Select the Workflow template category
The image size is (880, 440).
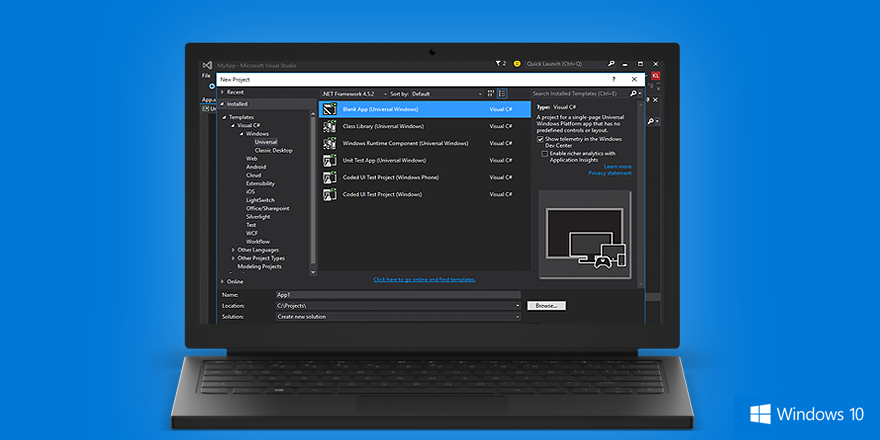[258, 242]
